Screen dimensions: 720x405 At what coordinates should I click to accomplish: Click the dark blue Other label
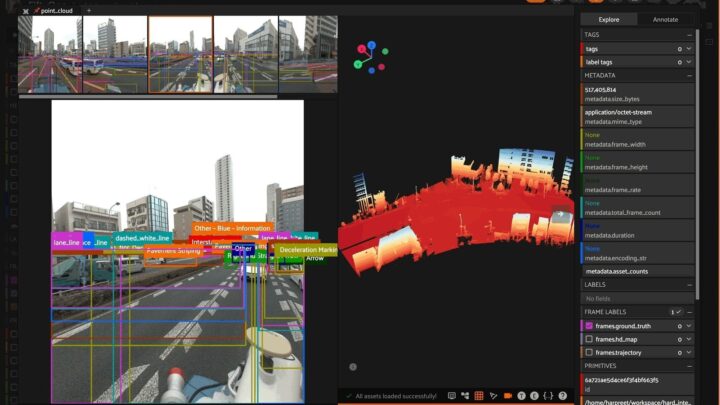click(x=243, y=248)
